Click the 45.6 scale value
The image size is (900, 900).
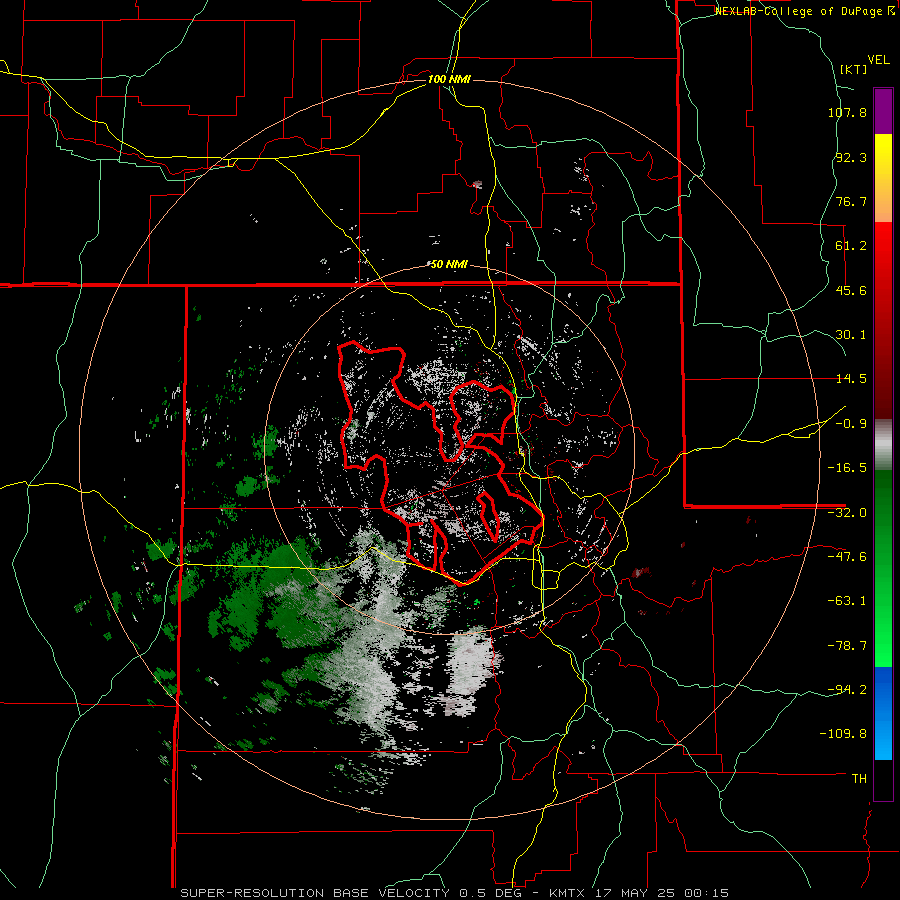tap(851, 290)
